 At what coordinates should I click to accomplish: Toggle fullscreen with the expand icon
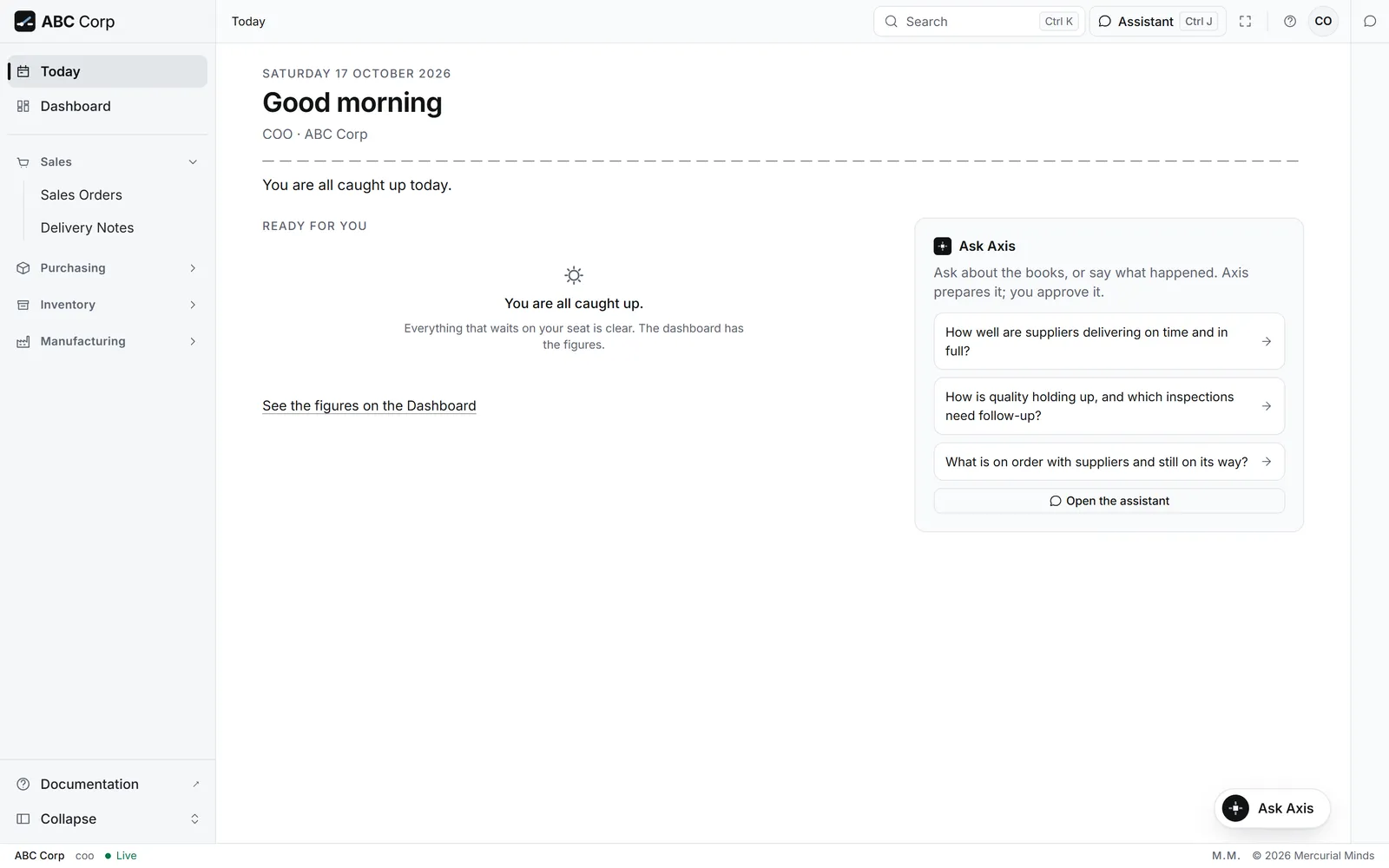click(x=1245, y=21)
